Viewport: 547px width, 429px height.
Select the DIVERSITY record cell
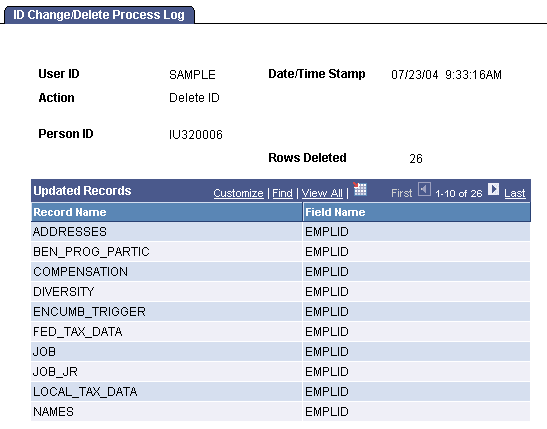pyautogui.click(x=167, y=292)
